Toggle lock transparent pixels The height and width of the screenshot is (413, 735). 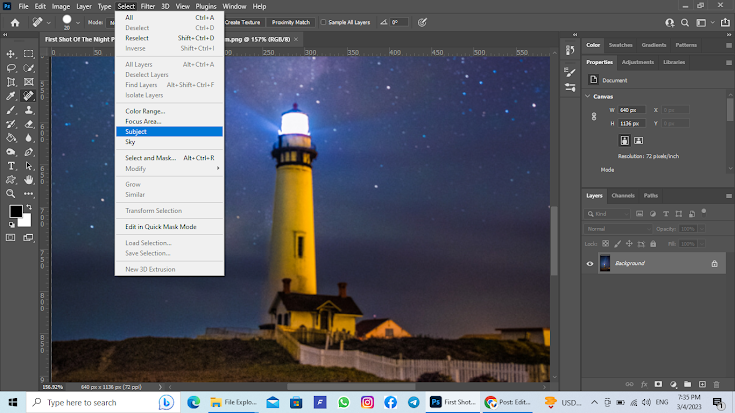click(x=606, y=244)
